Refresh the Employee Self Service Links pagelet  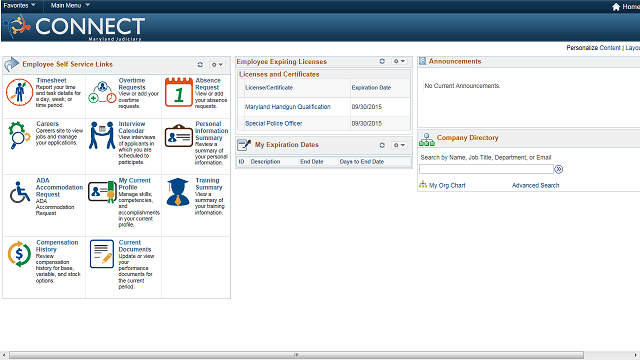pyautogui.click(x=200, y=64)
